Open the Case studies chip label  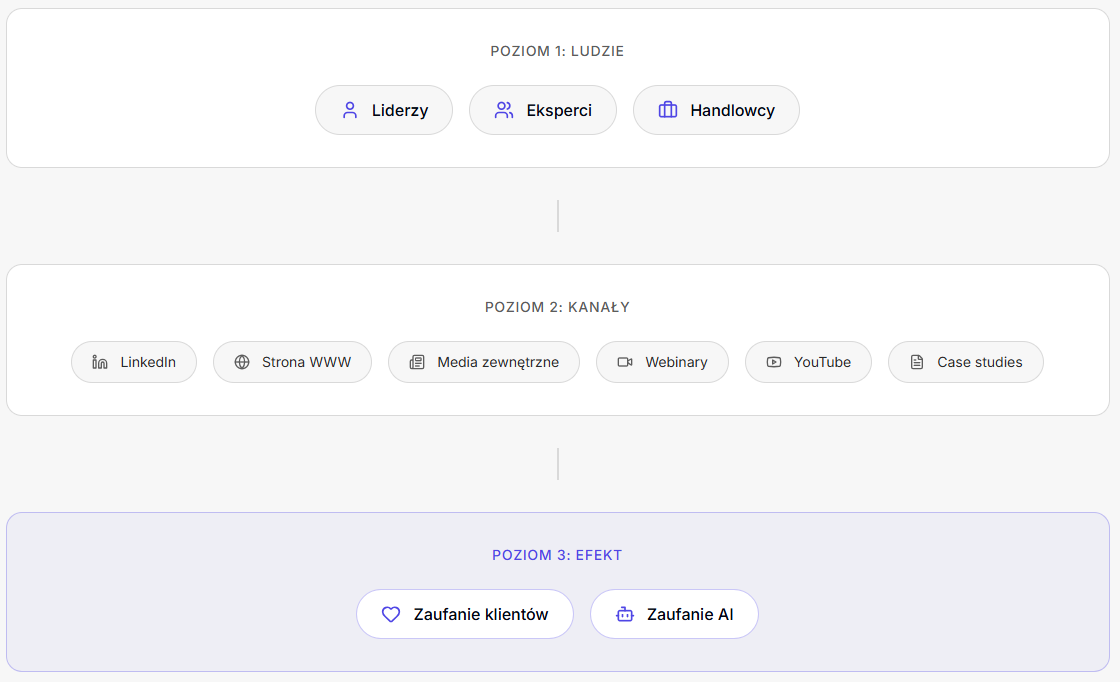point(980,362)
